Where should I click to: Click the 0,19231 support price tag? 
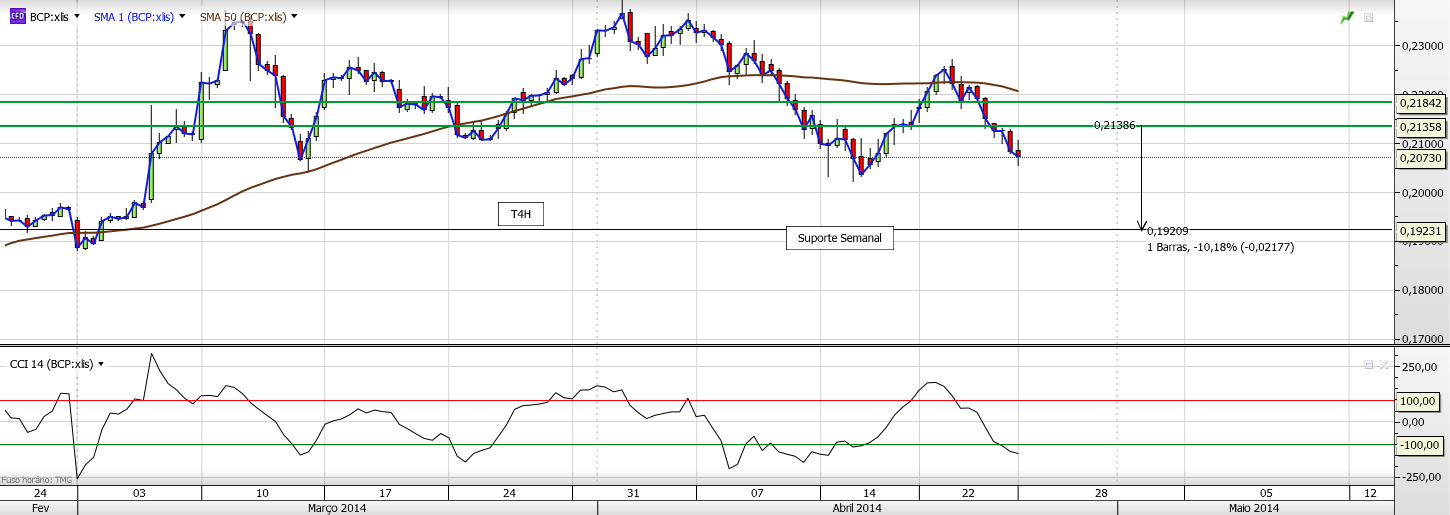click(1421, 231)
